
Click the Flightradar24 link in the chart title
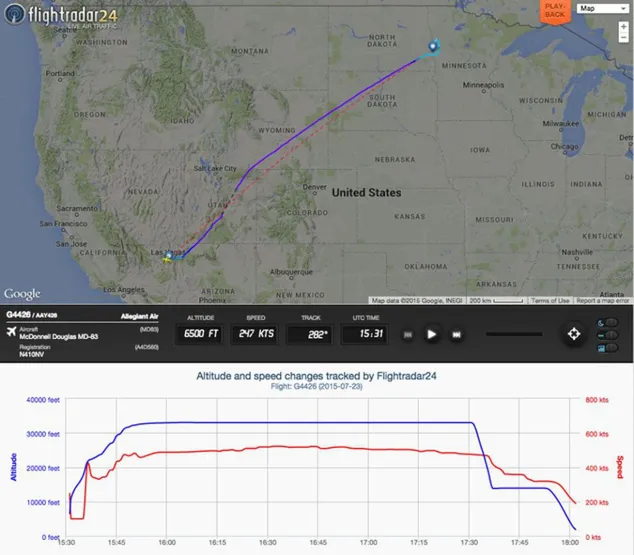pos(406,376)
